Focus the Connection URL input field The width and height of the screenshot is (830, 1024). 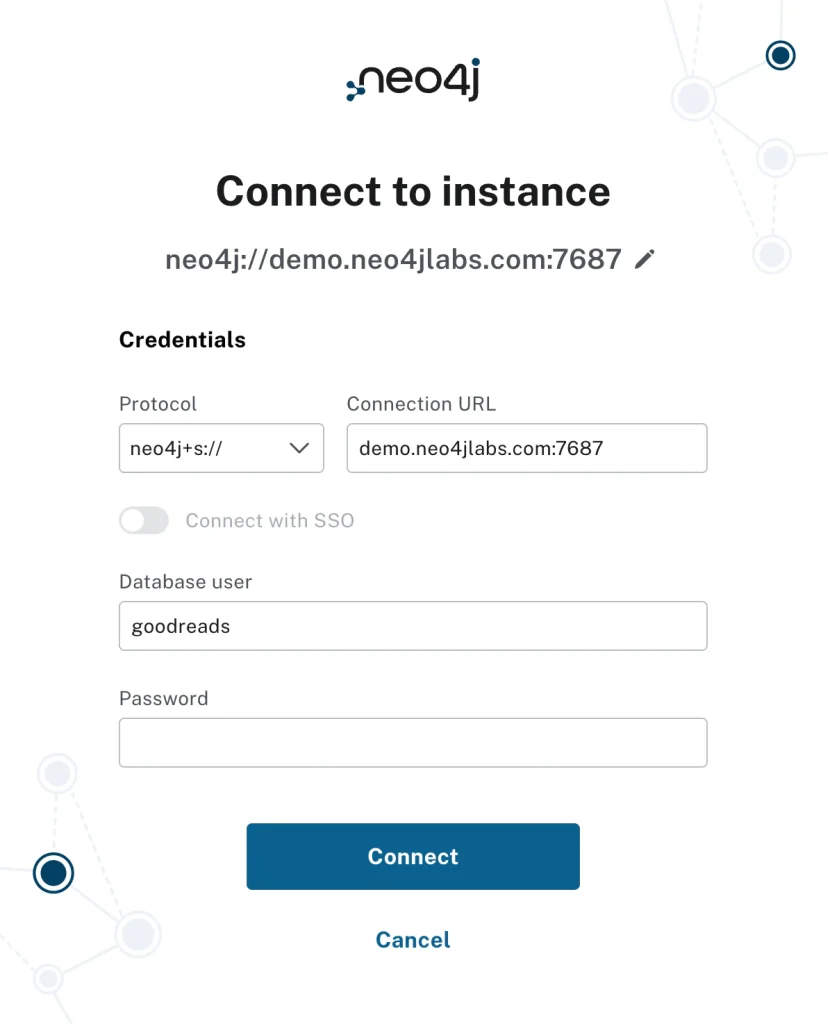pyautogui.click(x=526, y=448)
